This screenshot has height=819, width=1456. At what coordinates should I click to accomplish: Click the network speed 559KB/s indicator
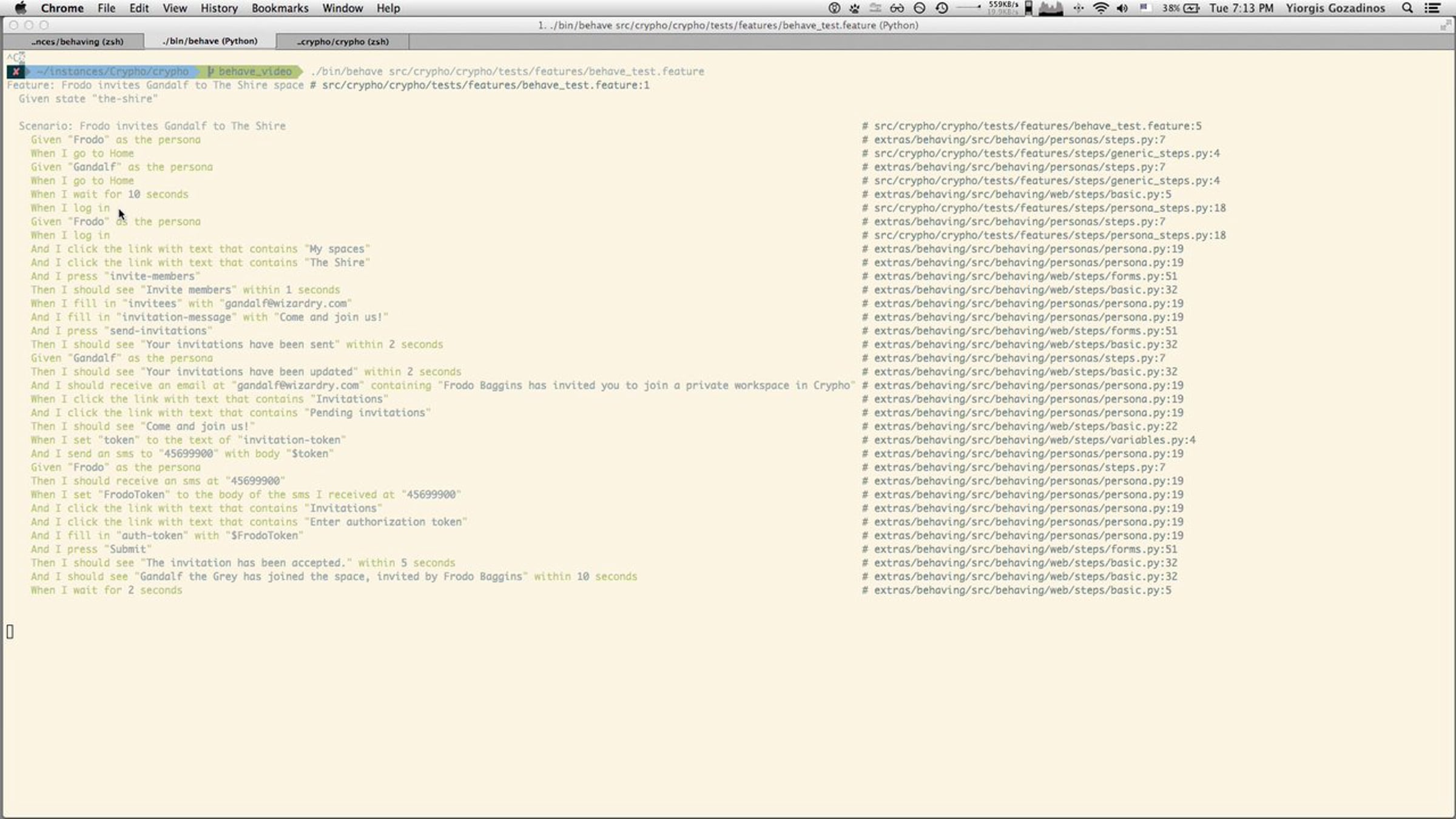click(x=1003, y=8)
